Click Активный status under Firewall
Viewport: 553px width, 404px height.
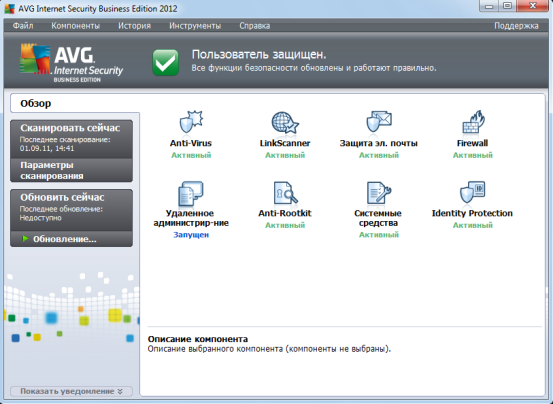473,155
